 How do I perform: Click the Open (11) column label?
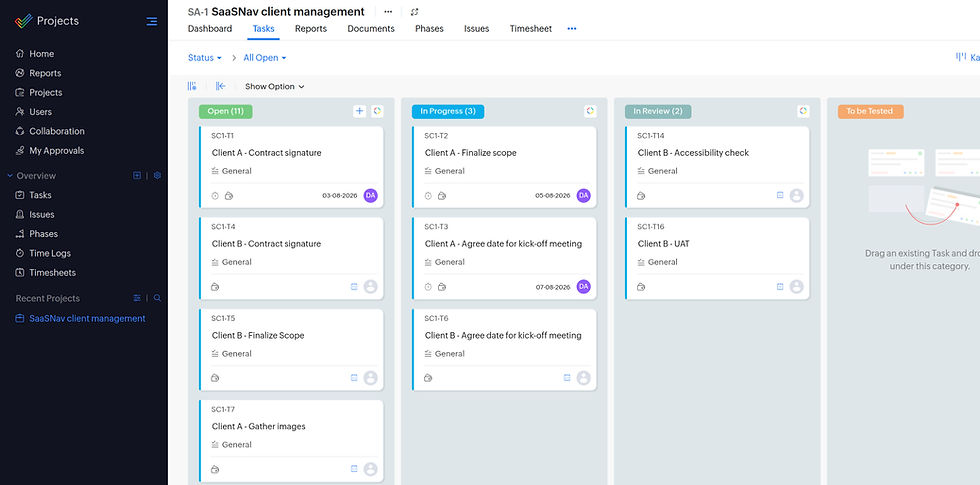(226, 111)
